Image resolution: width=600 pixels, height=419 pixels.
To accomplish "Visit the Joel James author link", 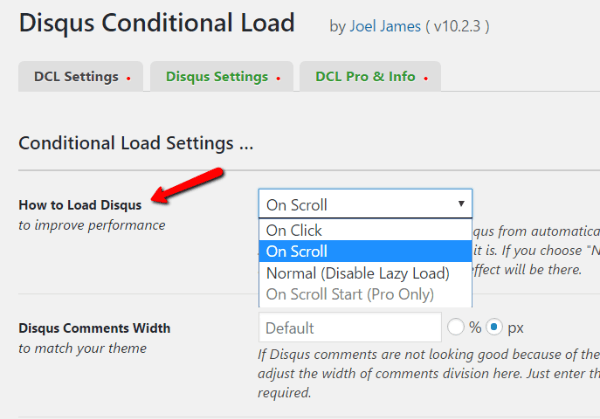I will pyautogui.click(x=385, y=26).
